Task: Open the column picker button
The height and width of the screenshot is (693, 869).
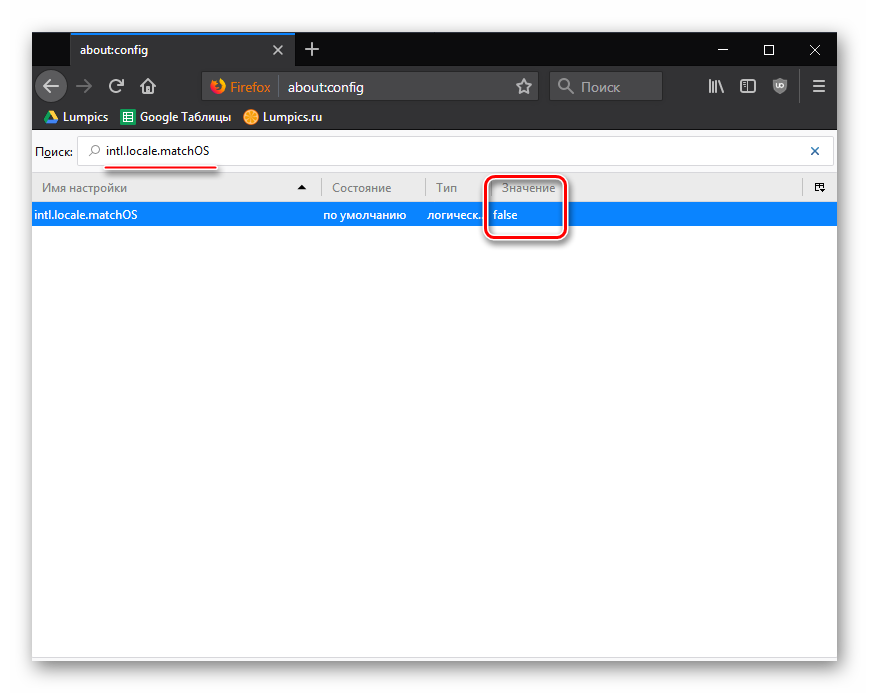Action: click(x=819, y=187)
